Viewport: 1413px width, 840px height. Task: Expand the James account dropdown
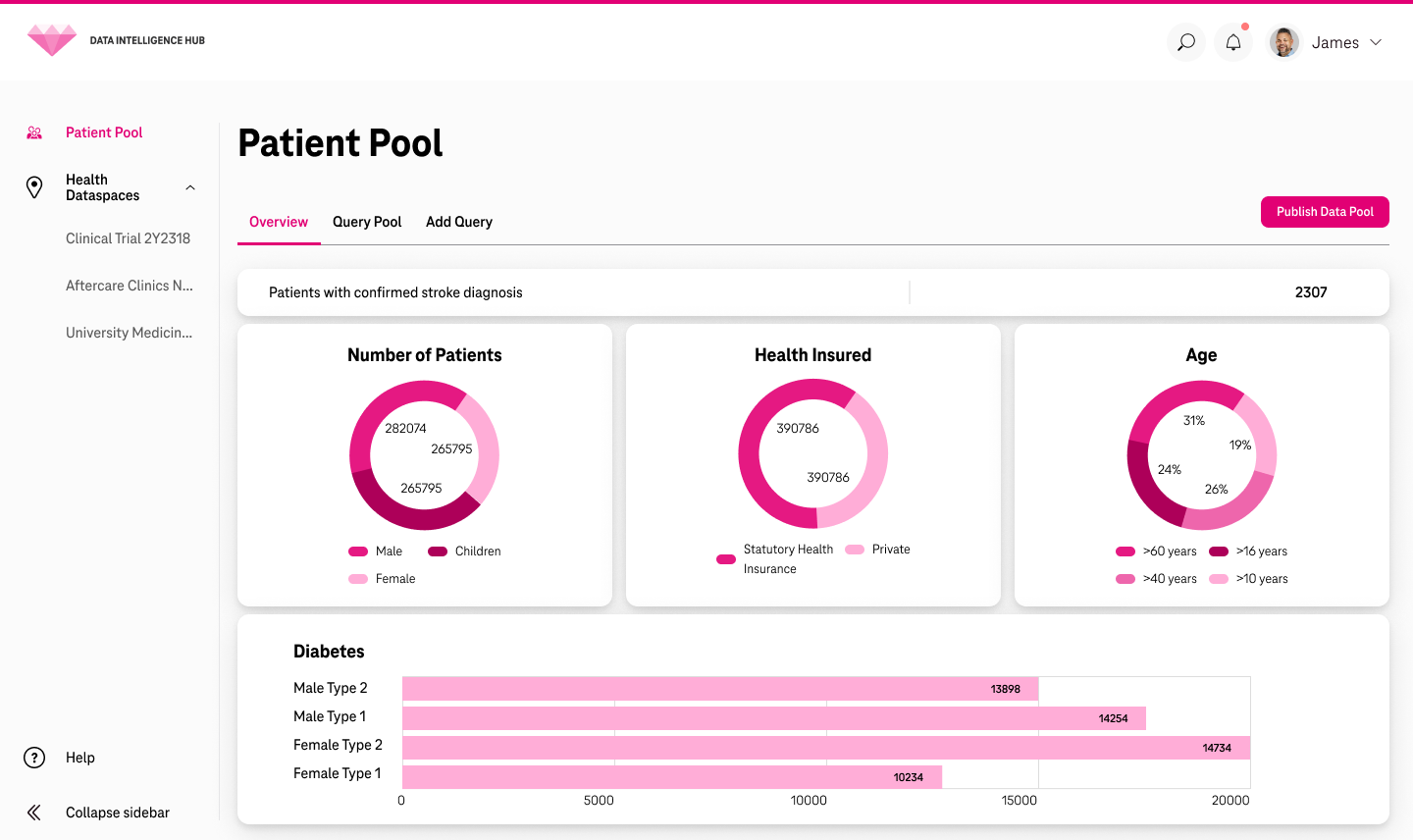[x=1378, y=42]
